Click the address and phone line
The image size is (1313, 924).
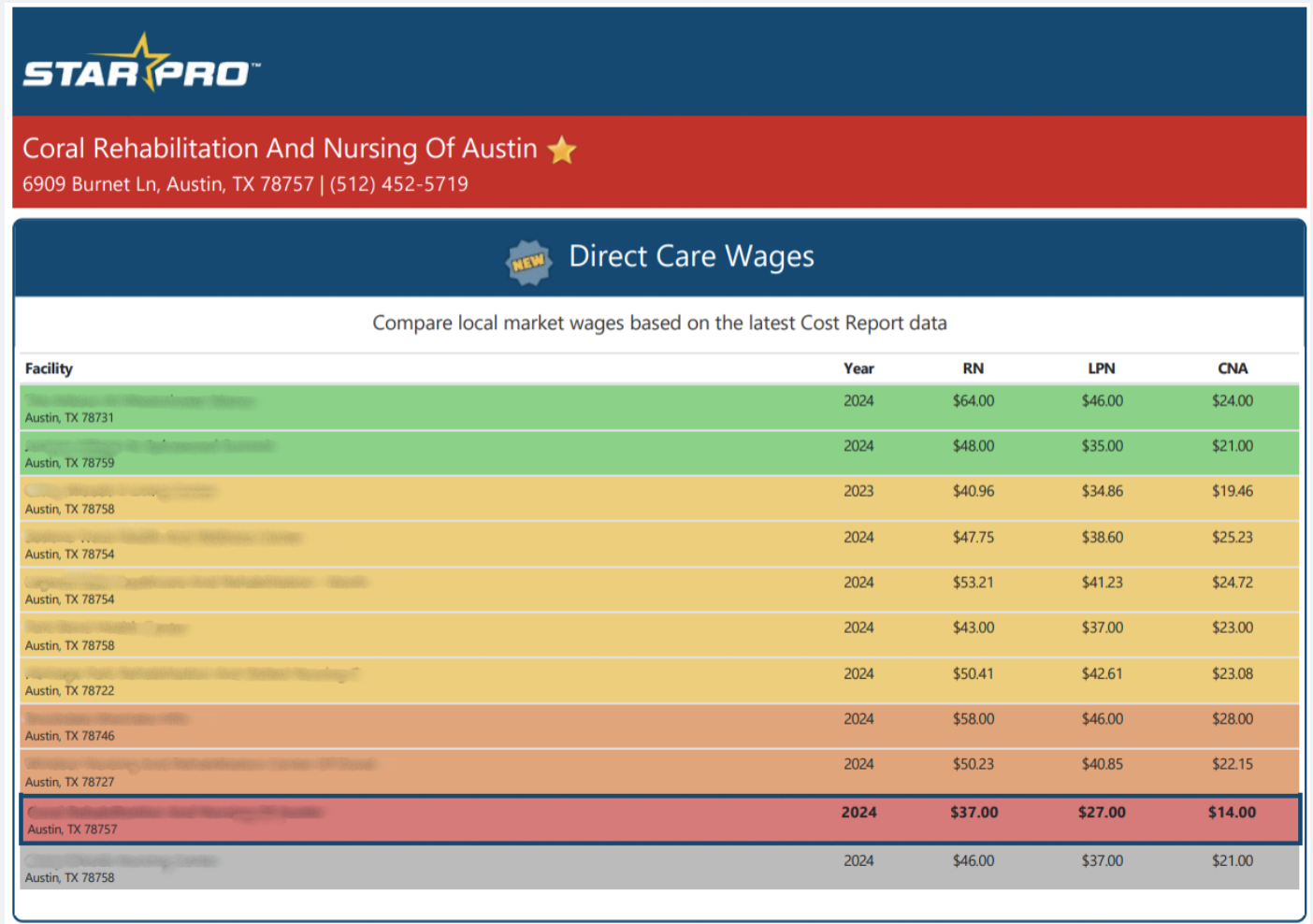tap(245, 184)
